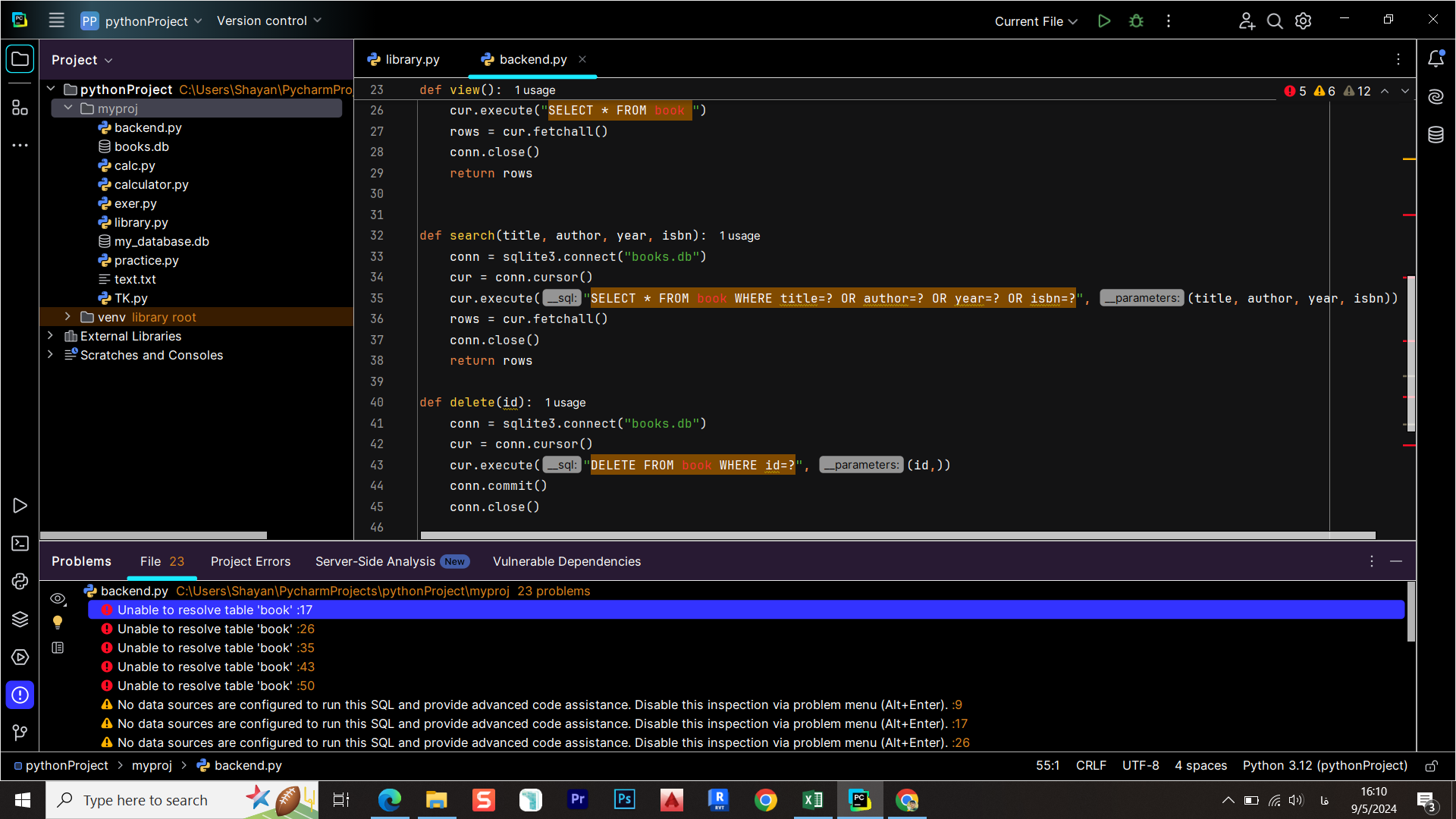1456x819 pixels.
Task: Open calculator.py in project tree
Action: (x=151, y=184)
